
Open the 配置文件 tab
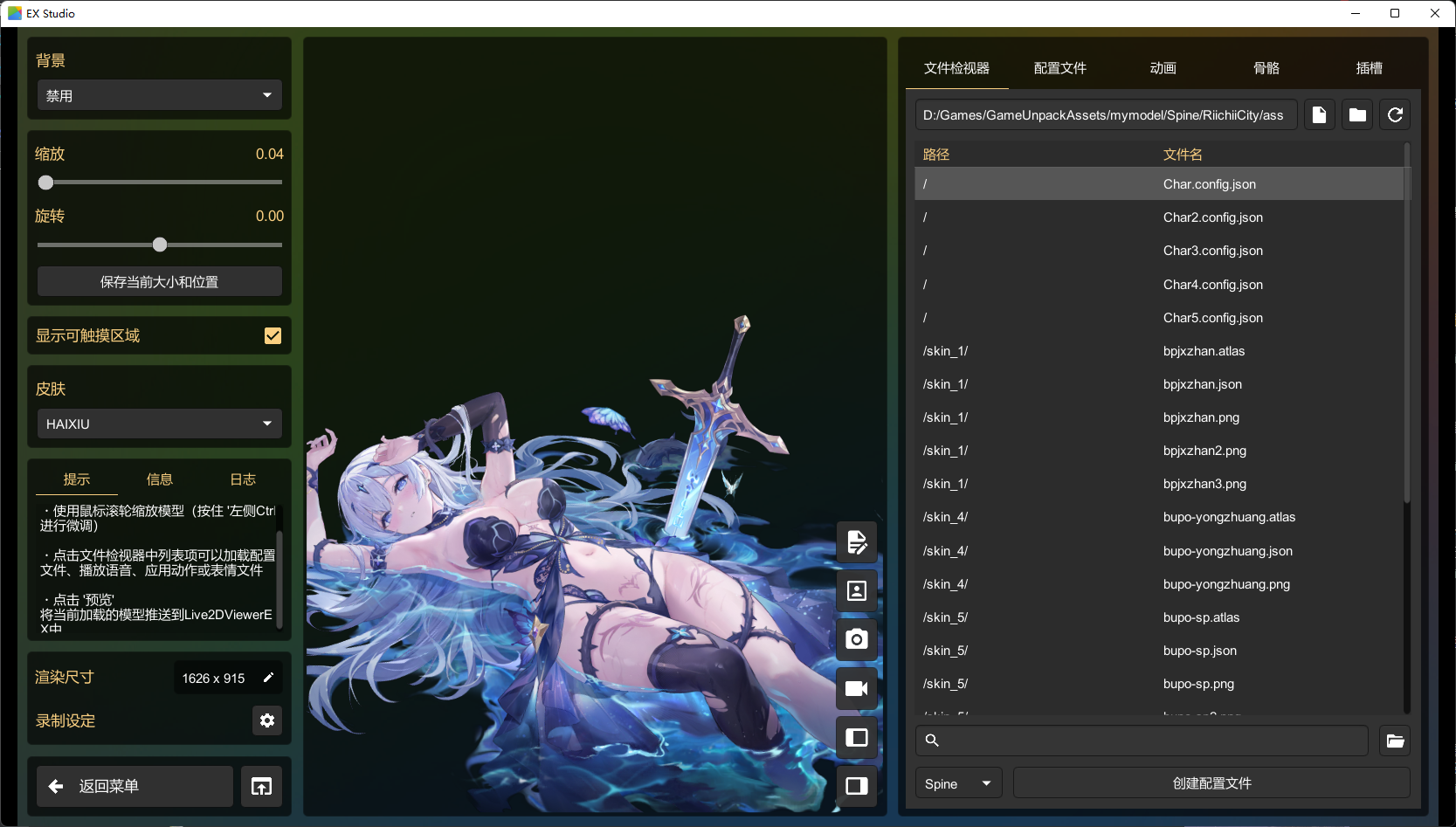(x=1059, y=68)
